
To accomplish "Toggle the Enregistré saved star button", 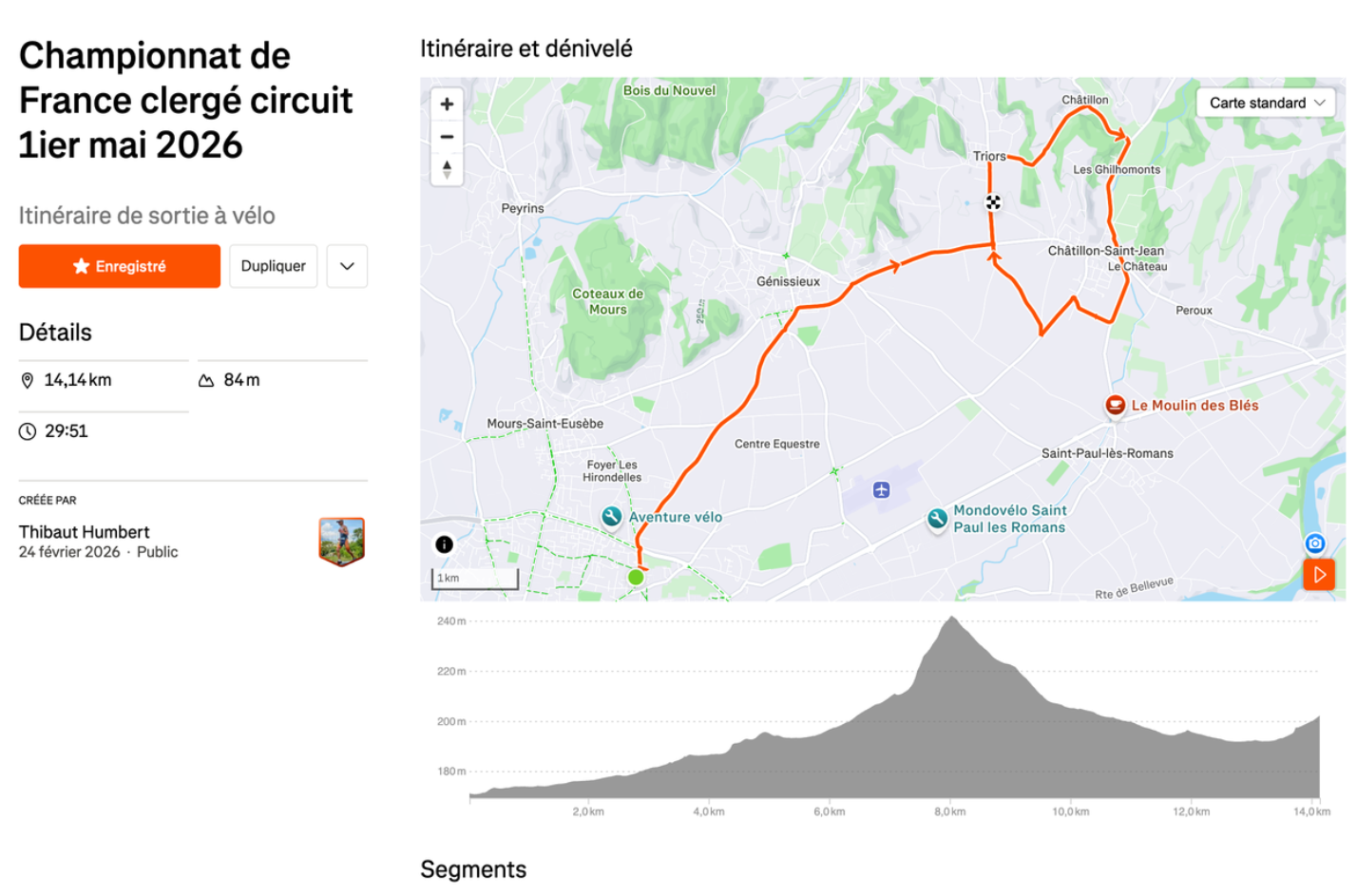I will 120,266.
